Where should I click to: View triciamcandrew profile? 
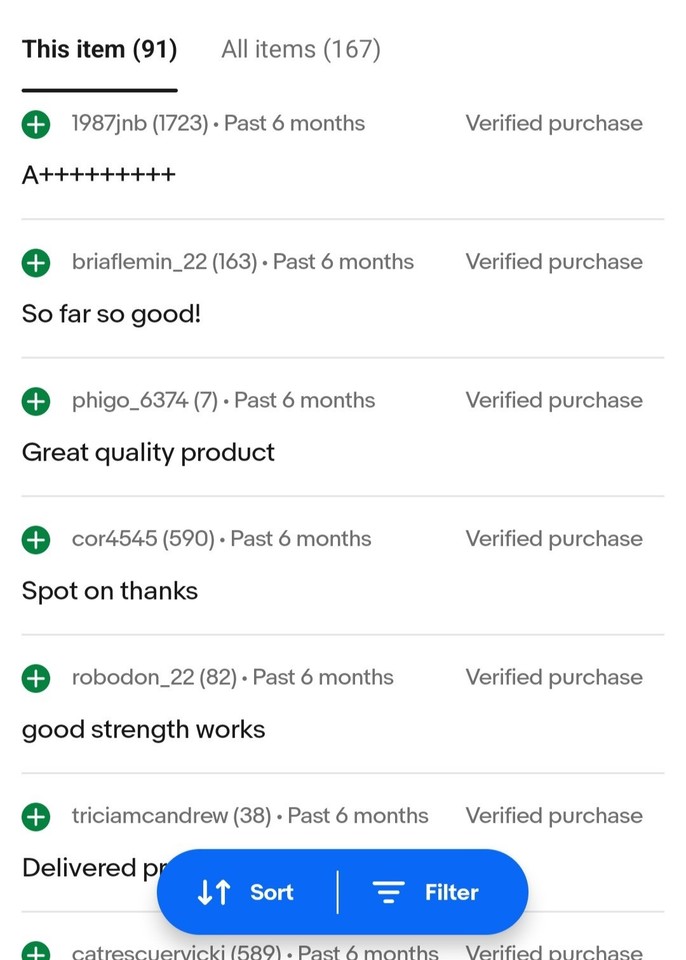[149, 816]
